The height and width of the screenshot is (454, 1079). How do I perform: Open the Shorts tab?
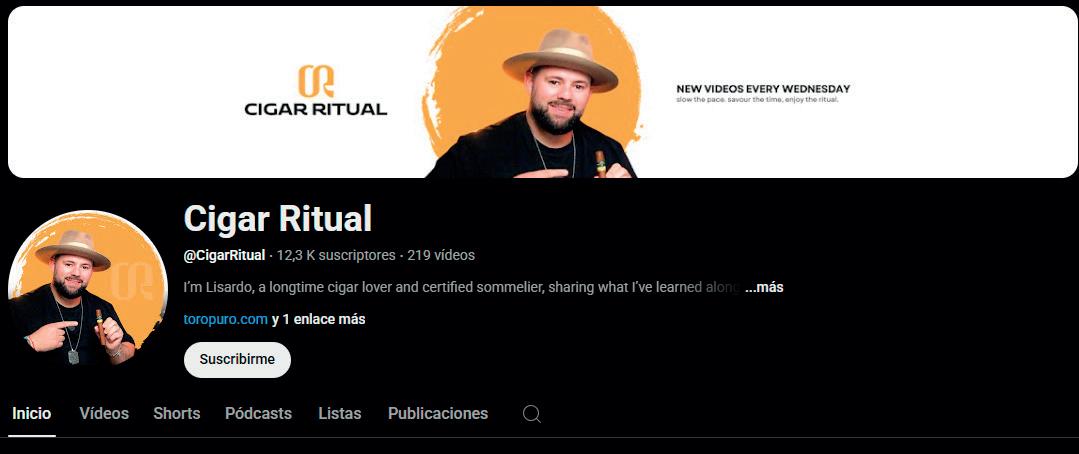(x=177, y=413)
